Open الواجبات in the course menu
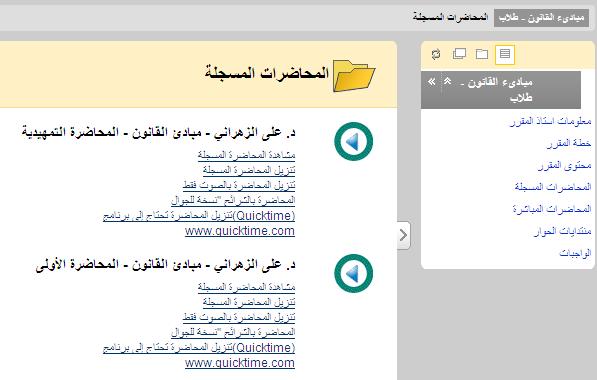 pos(575,253)
